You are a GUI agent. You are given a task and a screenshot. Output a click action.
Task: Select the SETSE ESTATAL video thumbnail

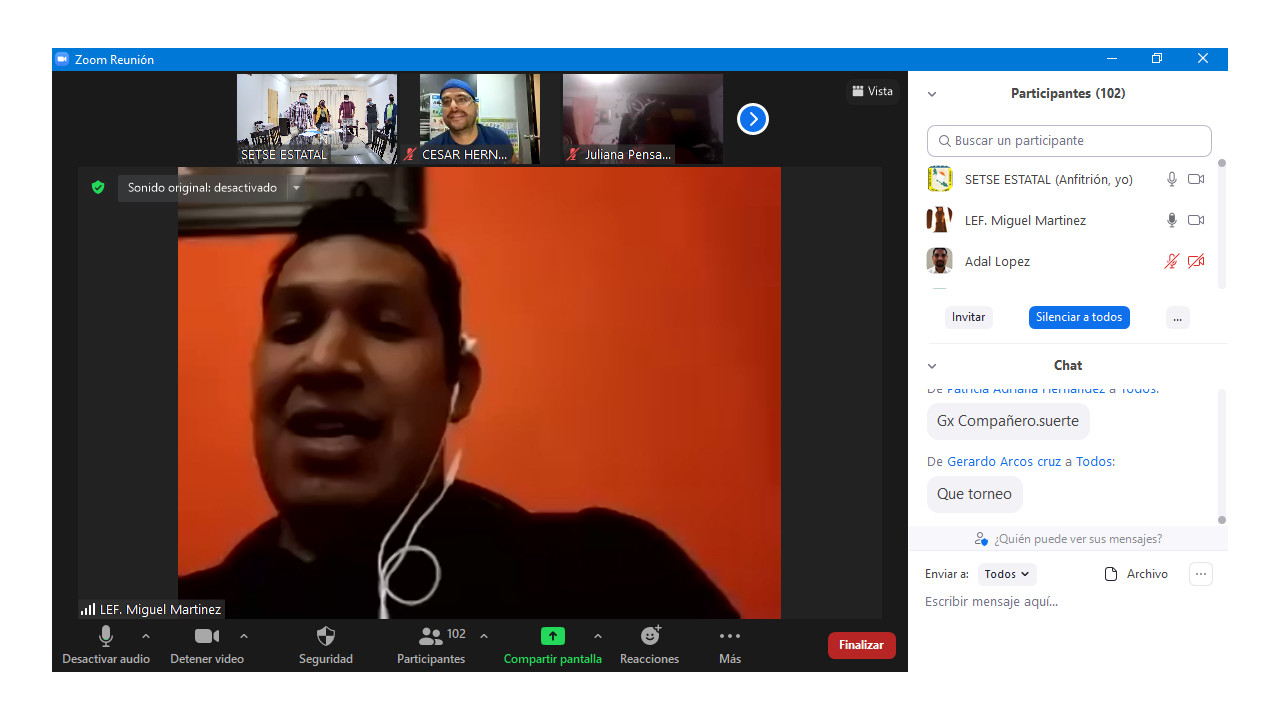point(317,119)
